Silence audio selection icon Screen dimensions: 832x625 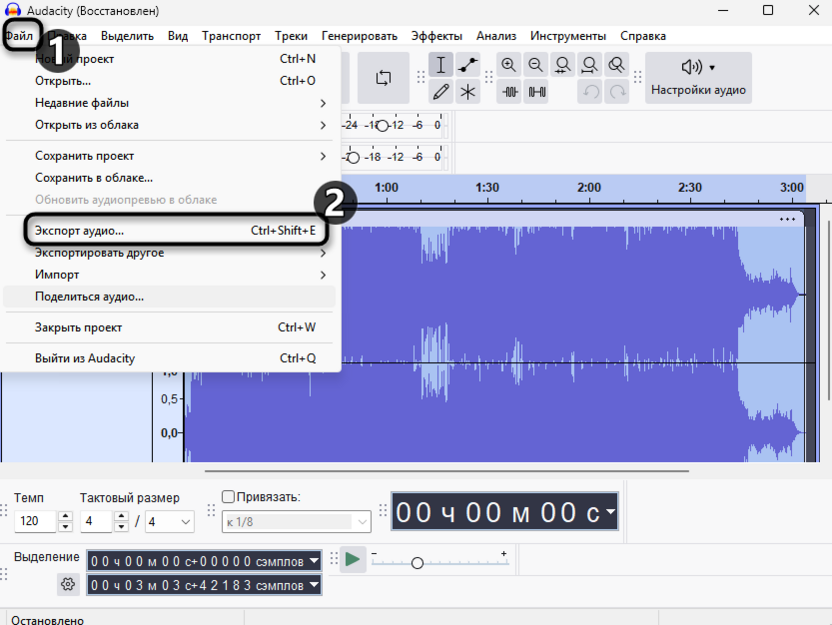536,92
